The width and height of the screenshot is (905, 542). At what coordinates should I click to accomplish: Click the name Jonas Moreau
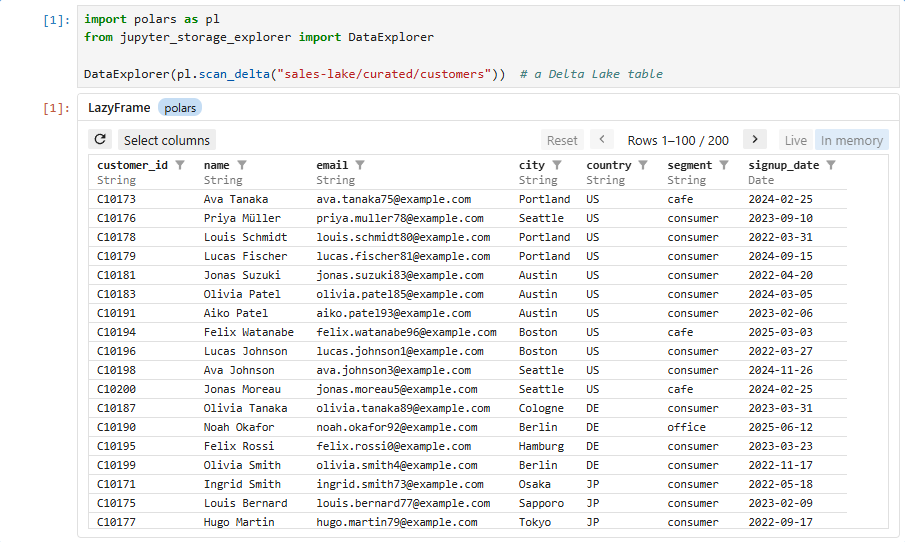coord(242,390)
